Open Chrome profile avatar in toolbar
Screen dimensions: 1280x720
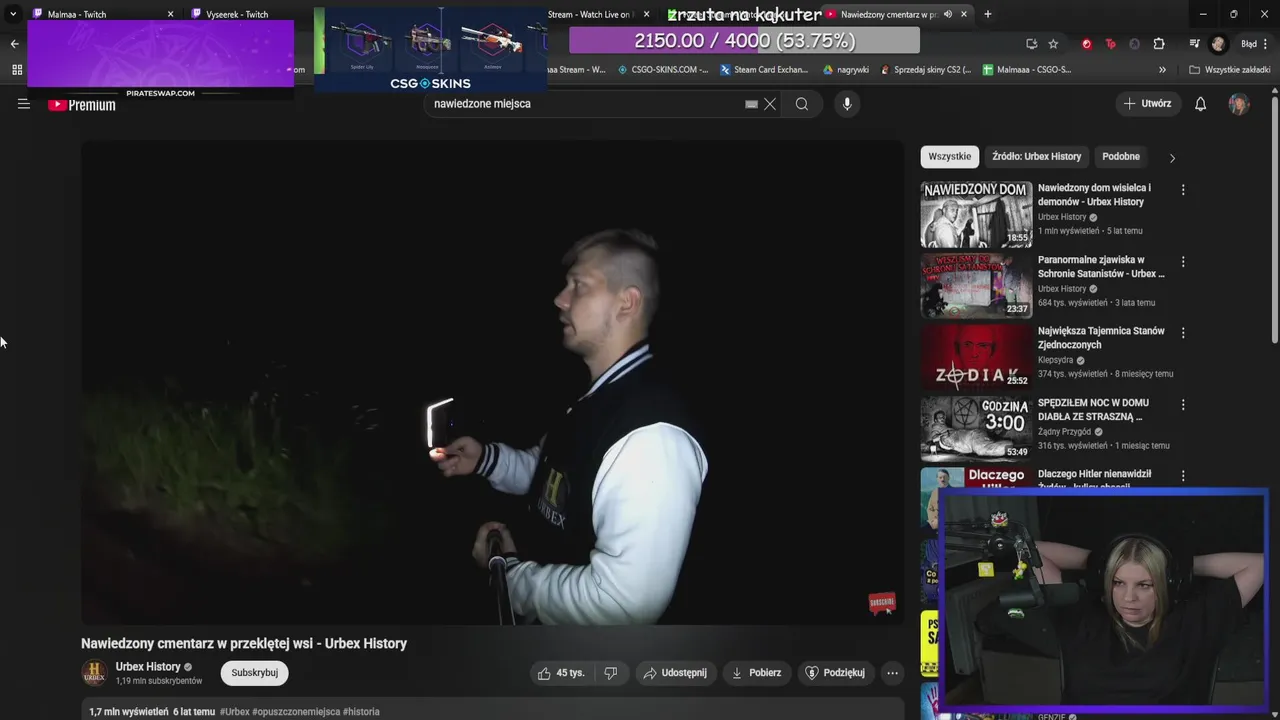coord(1218,44)
